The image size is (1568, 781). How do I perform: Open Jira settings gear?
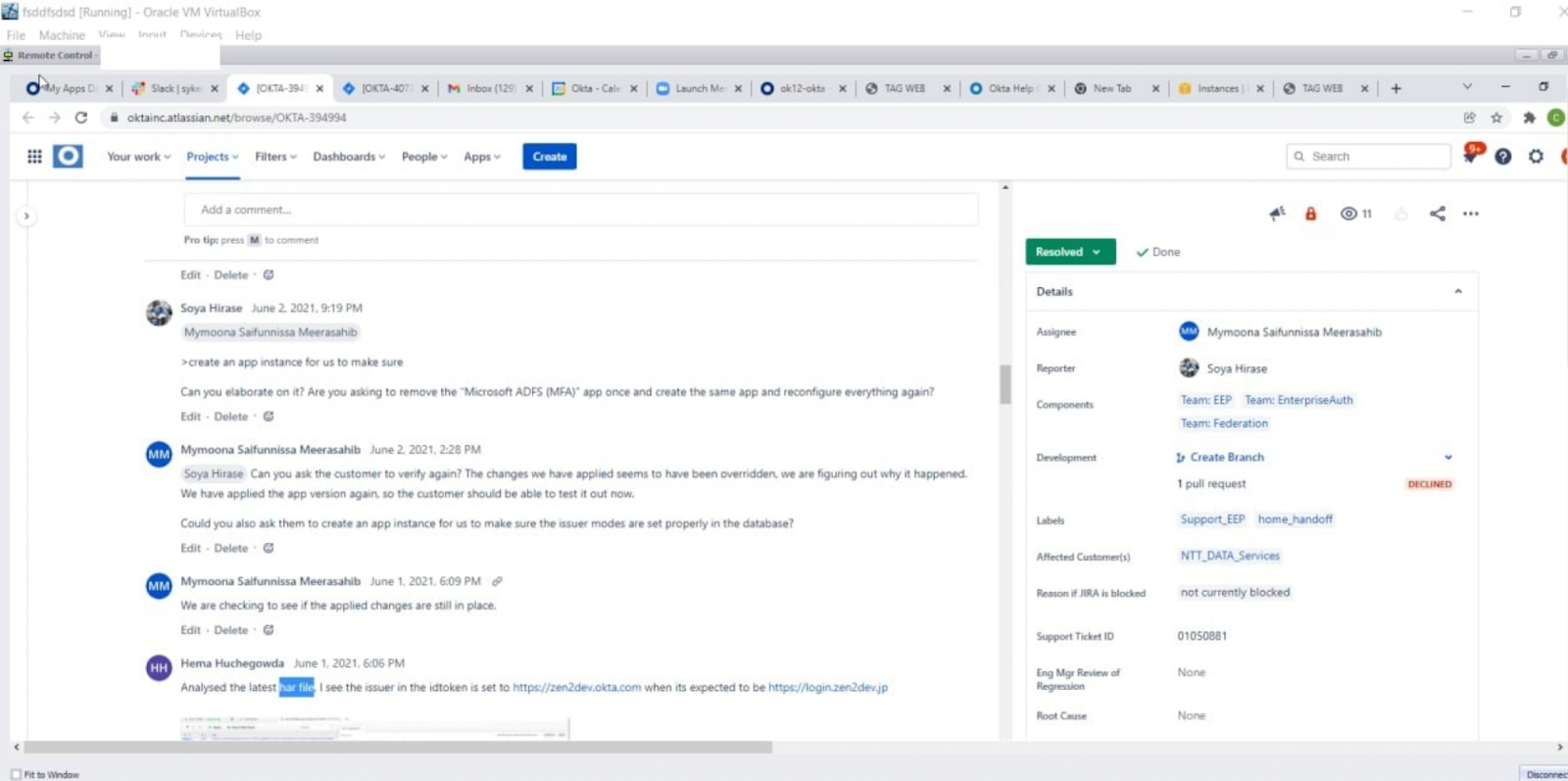(1536, 157)
